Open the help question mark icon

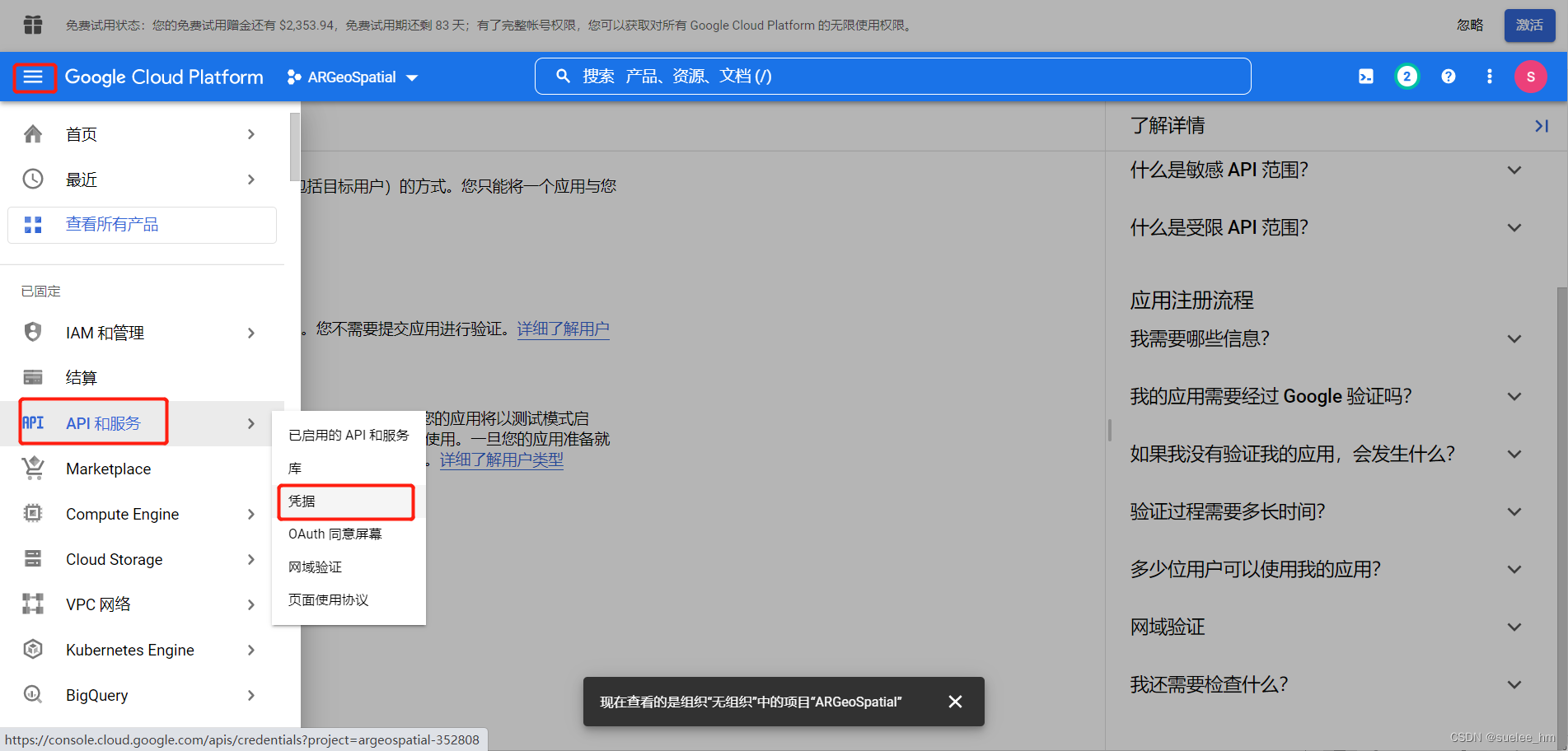(x=1449, y=77)
